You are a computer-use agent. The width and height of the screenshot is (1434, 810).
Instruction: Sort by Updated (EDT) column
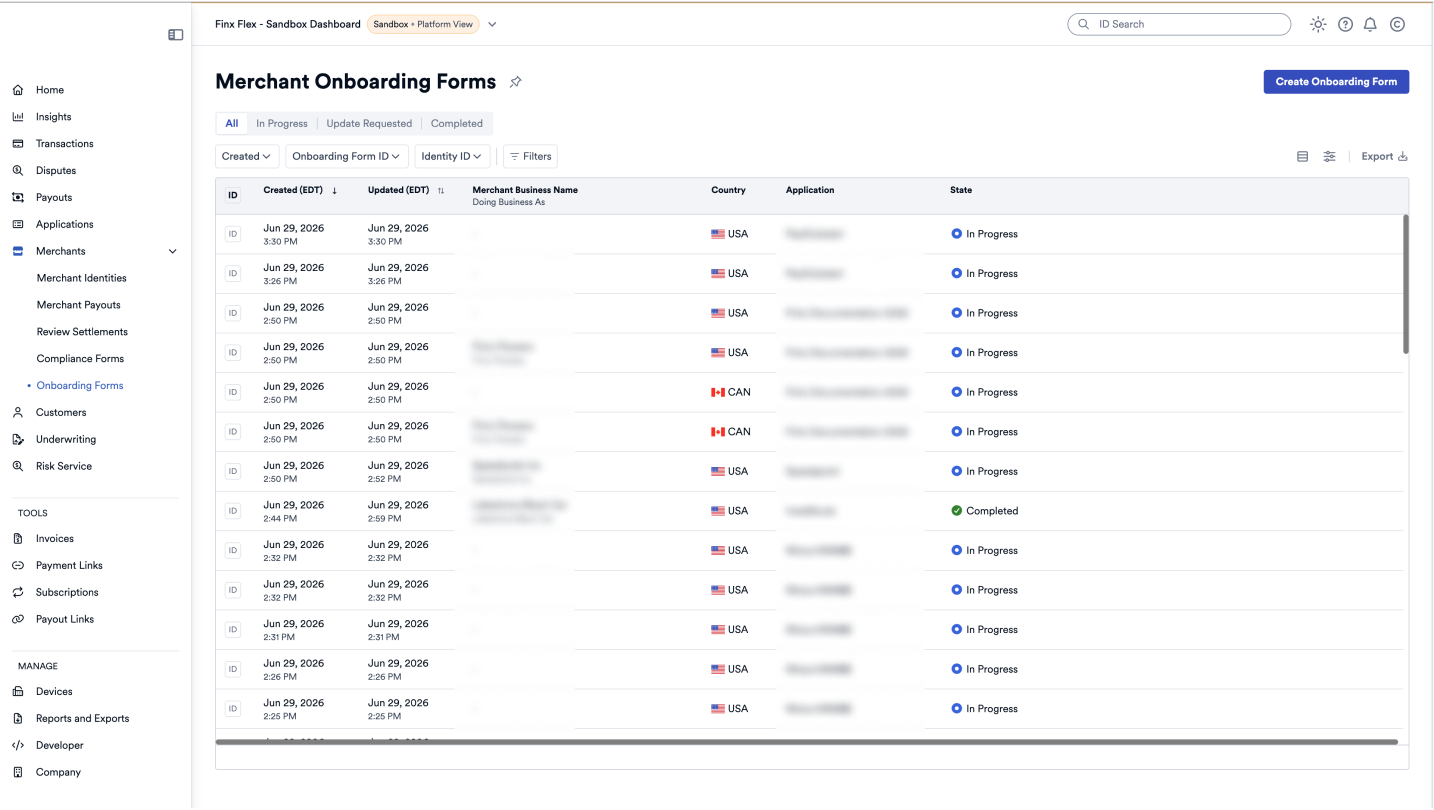point(406,190)
